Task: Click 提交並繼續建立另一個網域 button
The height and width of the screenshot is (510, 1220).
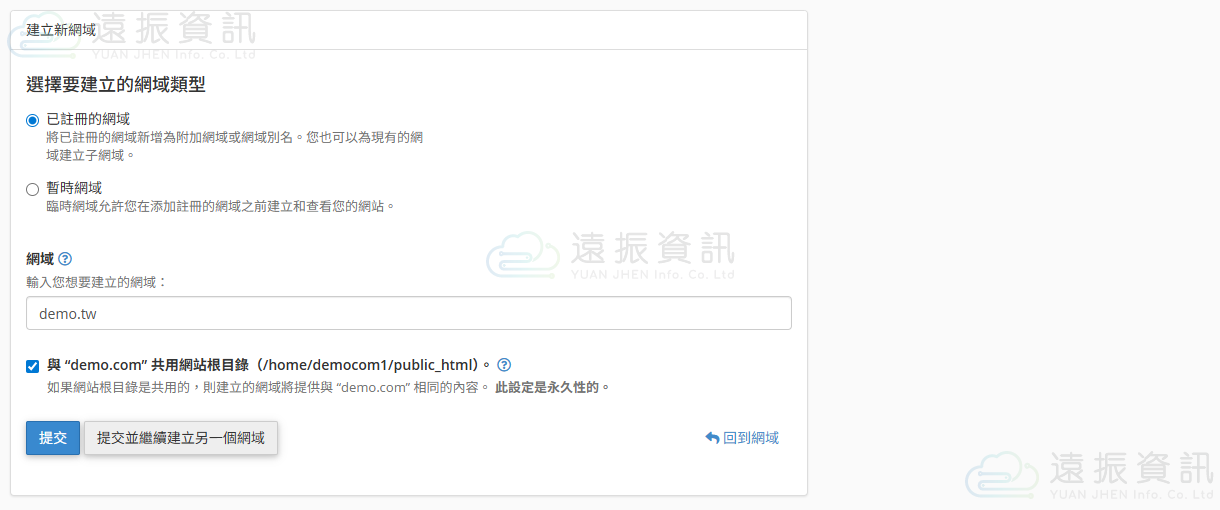Action: pos(181,438)
